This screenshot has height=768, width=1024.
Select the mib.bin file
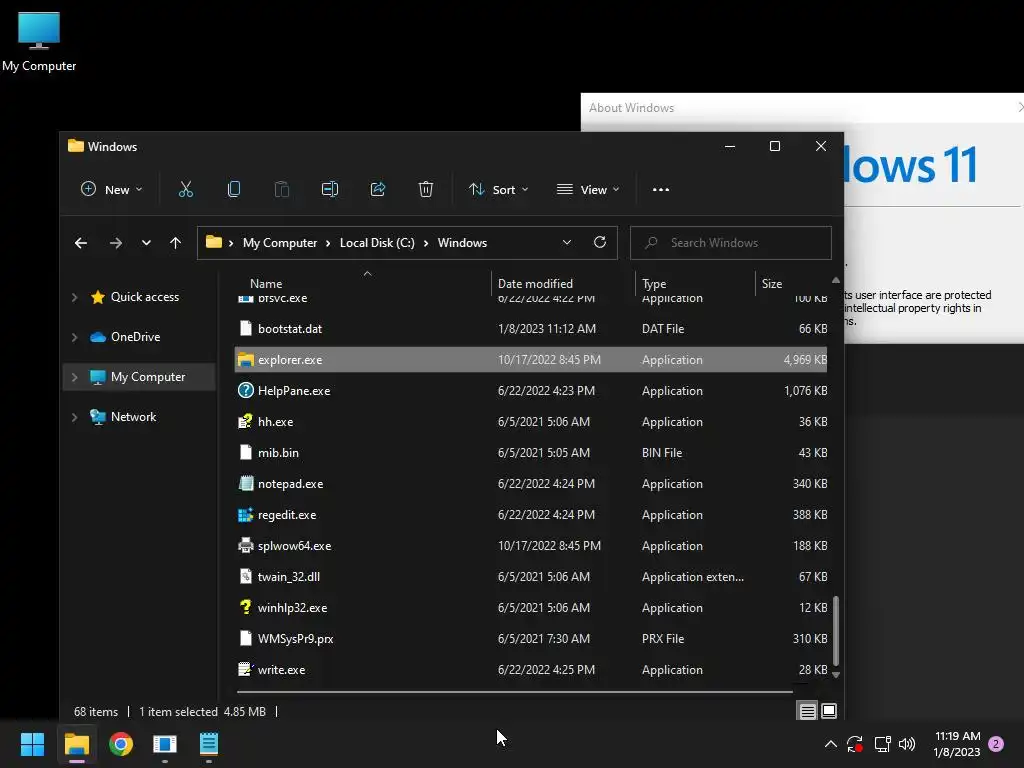coord(530,453)
